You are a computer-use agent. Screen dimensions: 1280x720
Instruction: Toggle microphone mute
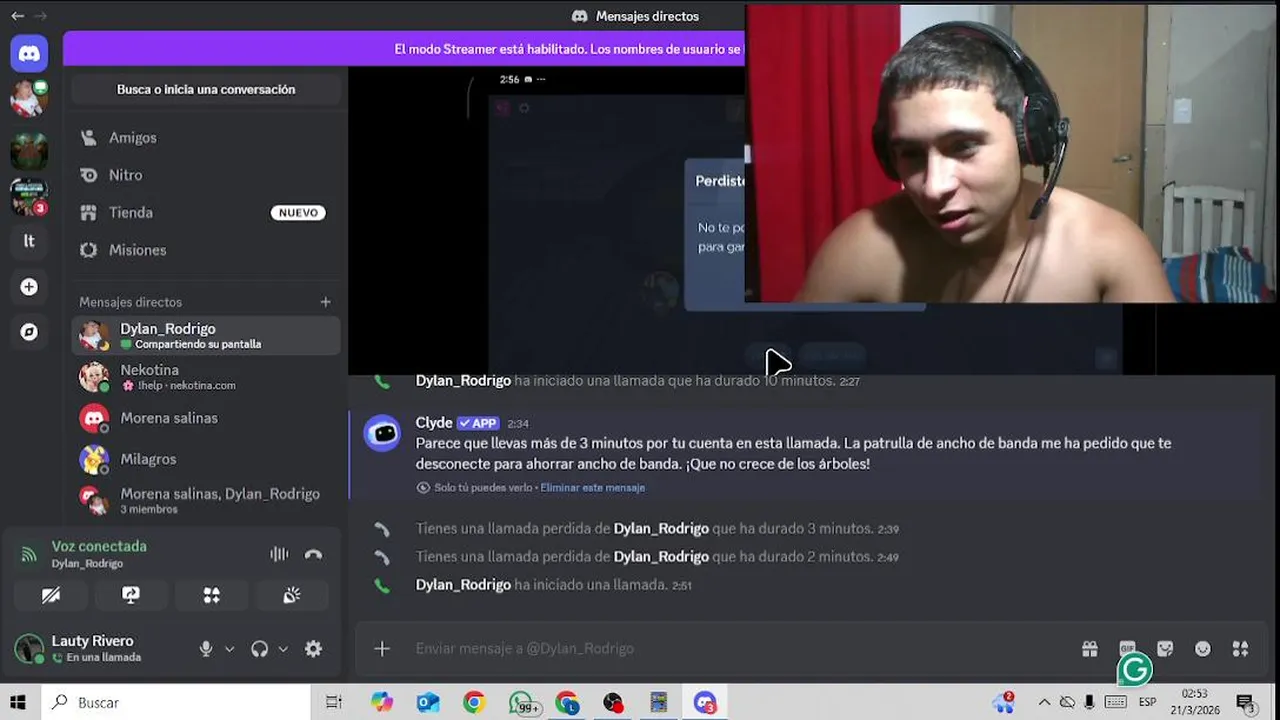click(x=206, y=649)
